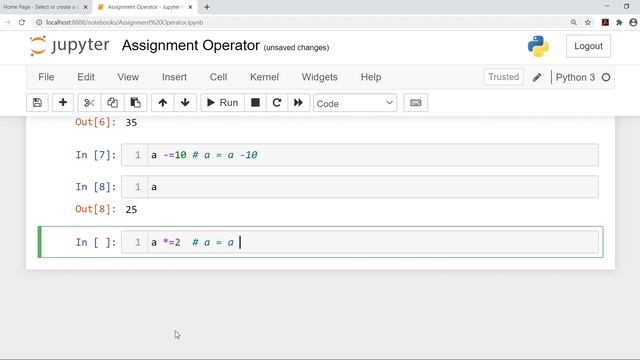This screenshot has height=360, width=640.
Task: Open the Edit menu
Action: [x=86, y=77]
